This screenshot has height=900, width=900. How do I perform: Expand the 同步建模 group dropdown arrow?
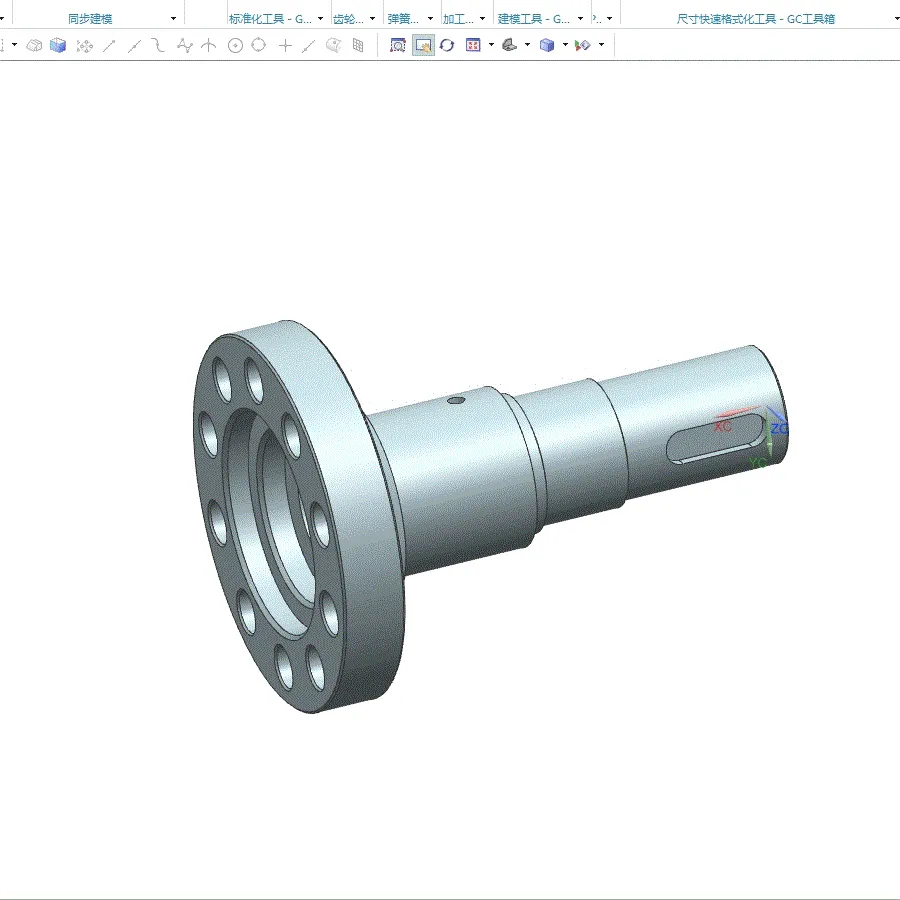point(173,19)
